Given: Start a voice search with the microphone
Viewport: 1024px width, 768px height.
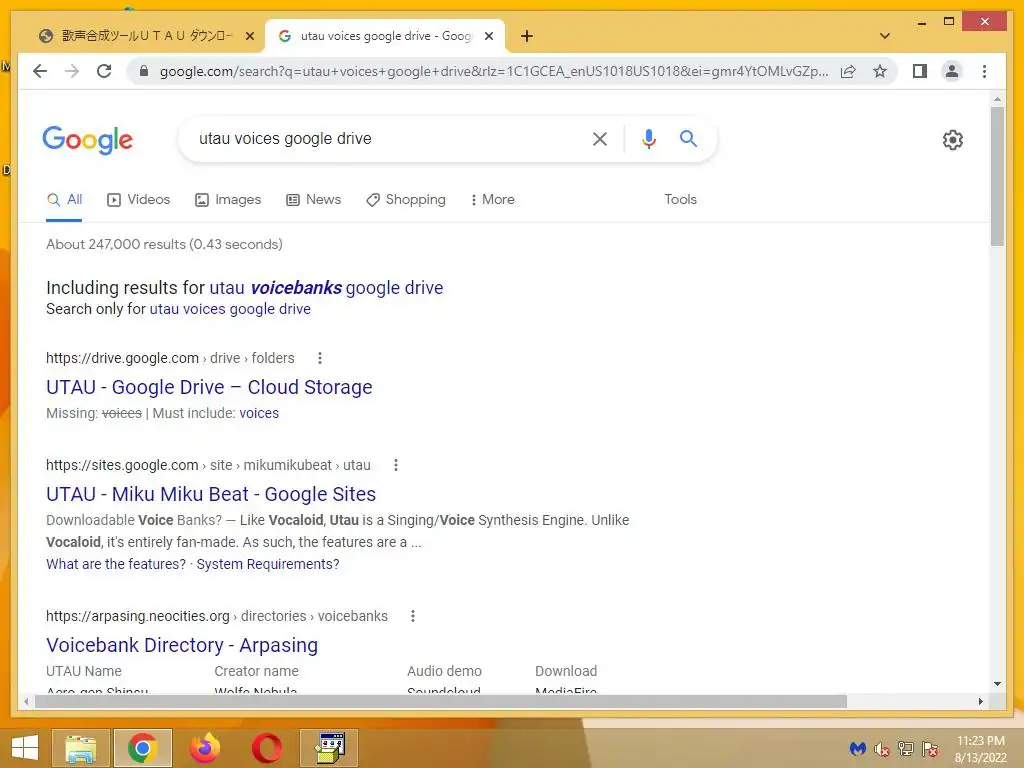Looking at the screenshot, I should click(648, 138).
